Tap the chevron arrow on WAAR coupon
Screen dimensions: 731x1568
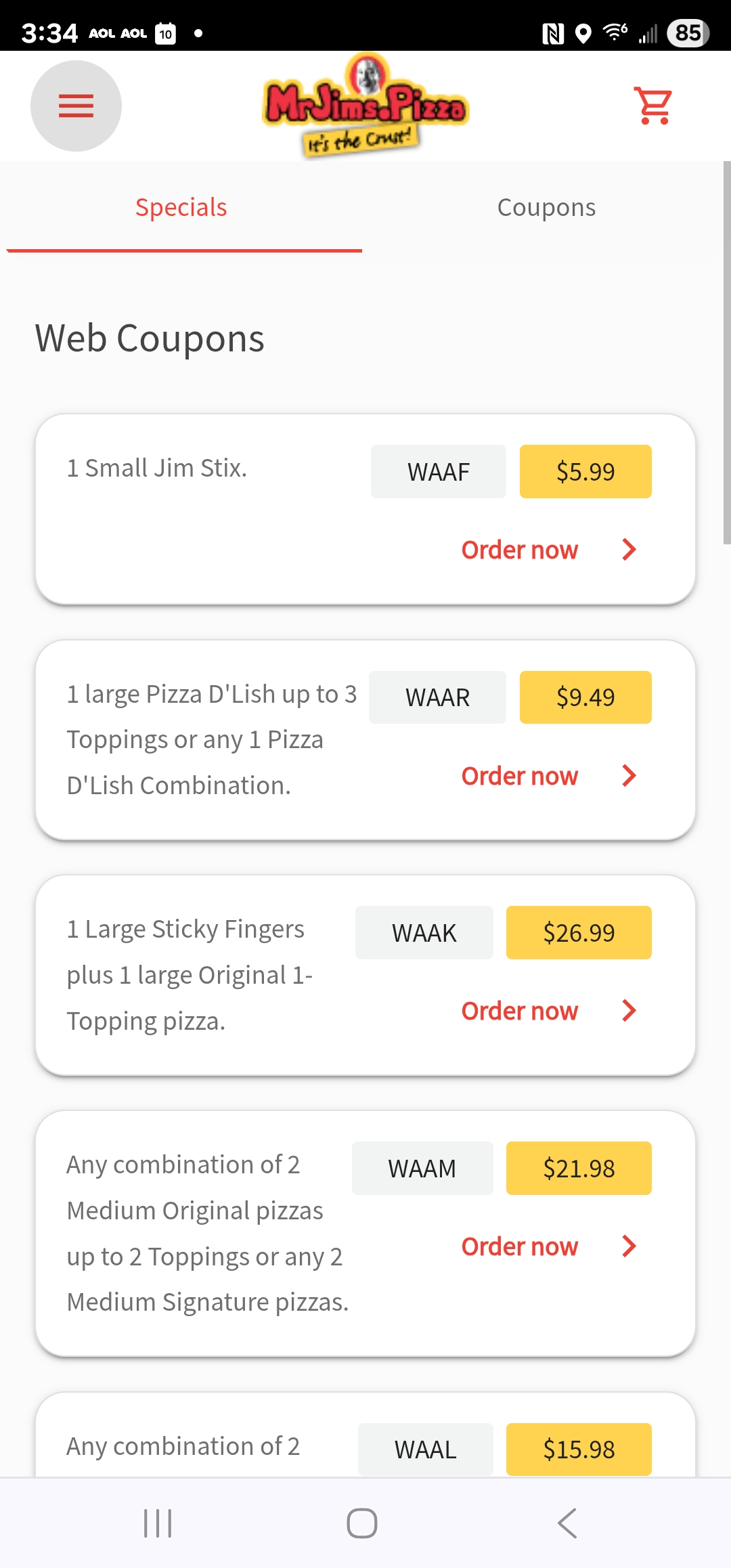click(629, 776)
